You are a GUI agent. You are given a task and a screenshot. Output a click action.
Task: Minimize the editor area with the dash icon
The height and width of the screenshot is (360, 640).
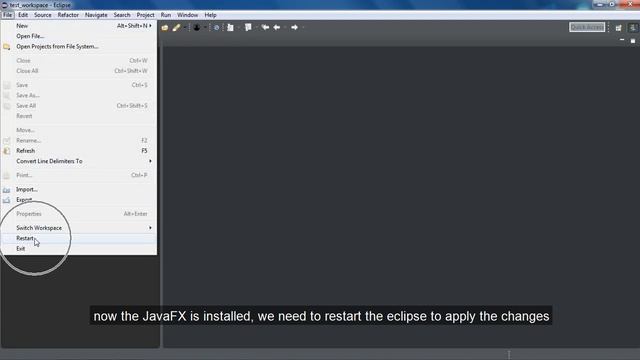pos(622,40)
